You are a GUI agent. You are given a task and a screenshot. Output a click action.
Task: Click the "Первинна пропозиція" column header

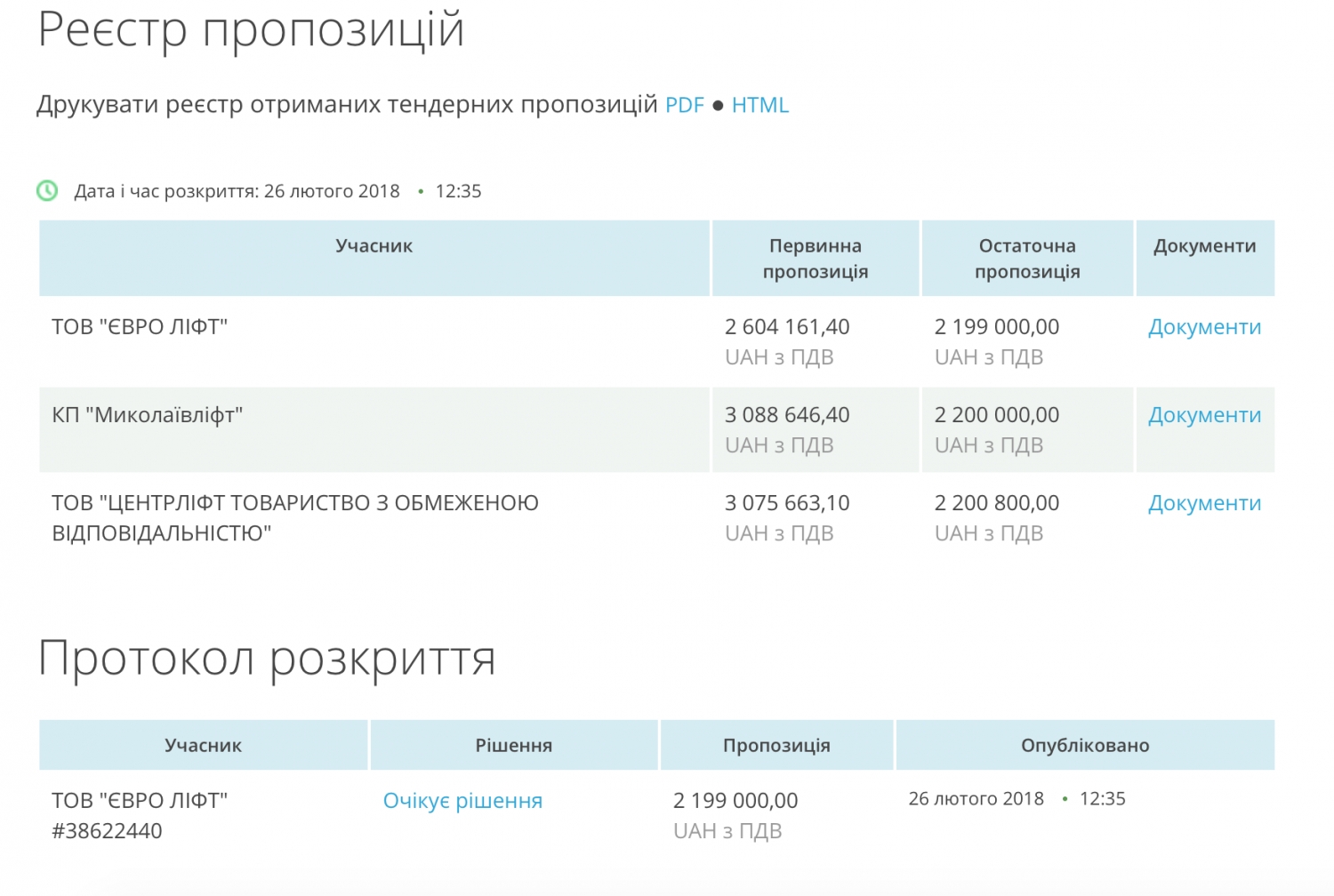[815, 259]
